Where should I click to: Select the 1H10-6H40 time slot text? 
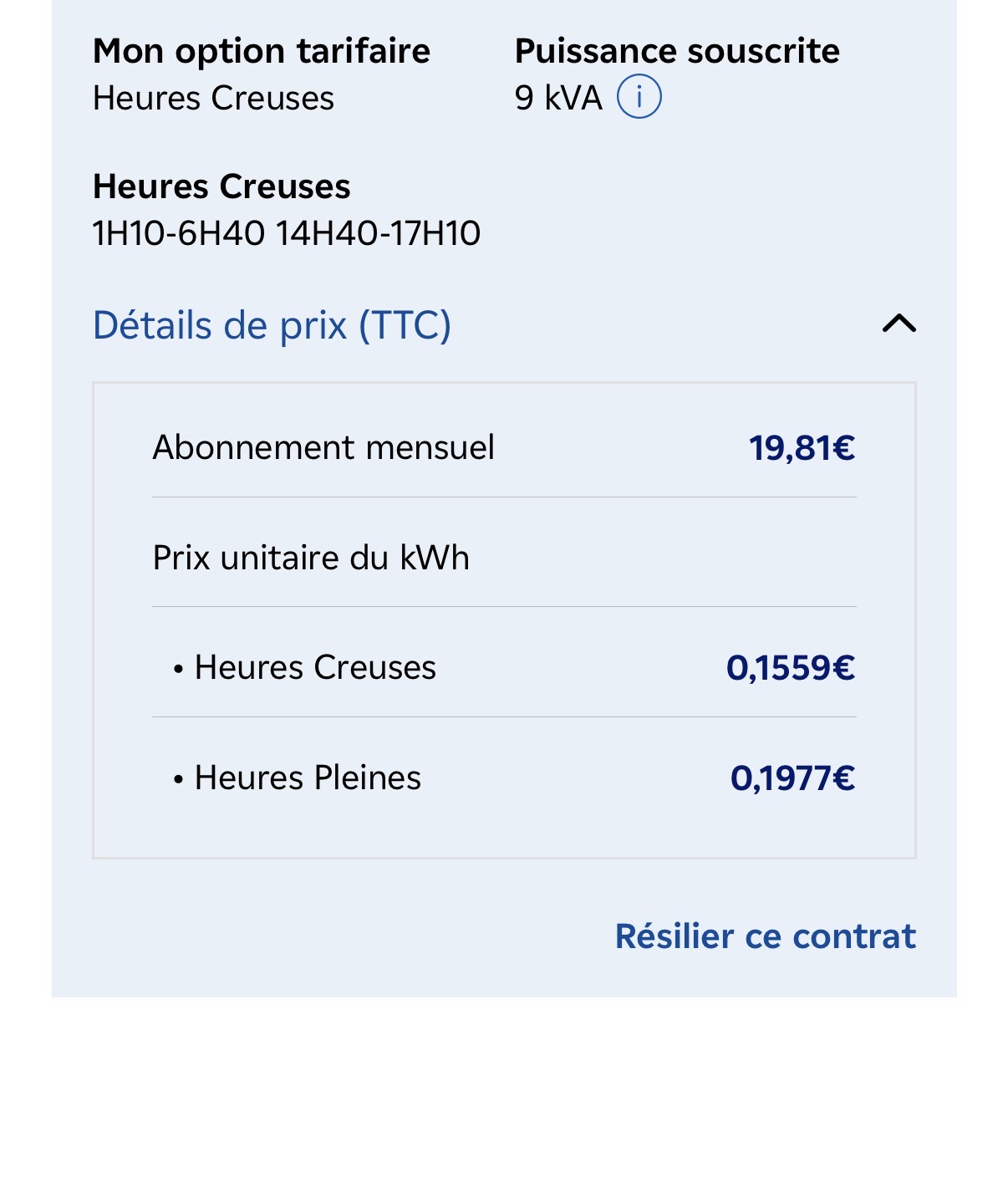[178, 233]
